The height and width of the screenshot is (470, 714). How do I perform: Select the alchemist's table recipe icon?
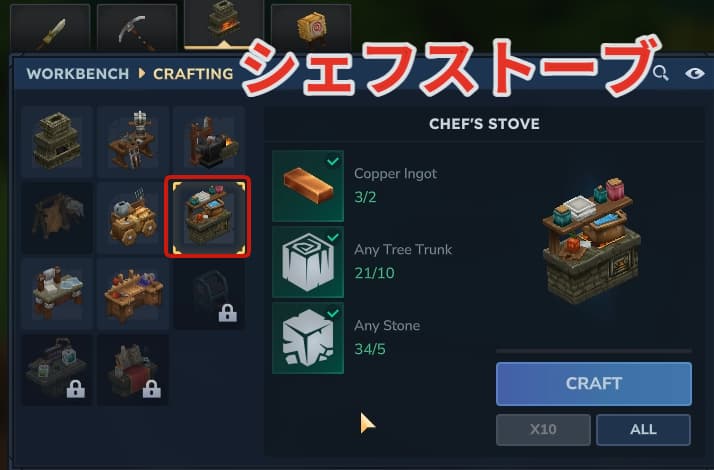point(133,294)
